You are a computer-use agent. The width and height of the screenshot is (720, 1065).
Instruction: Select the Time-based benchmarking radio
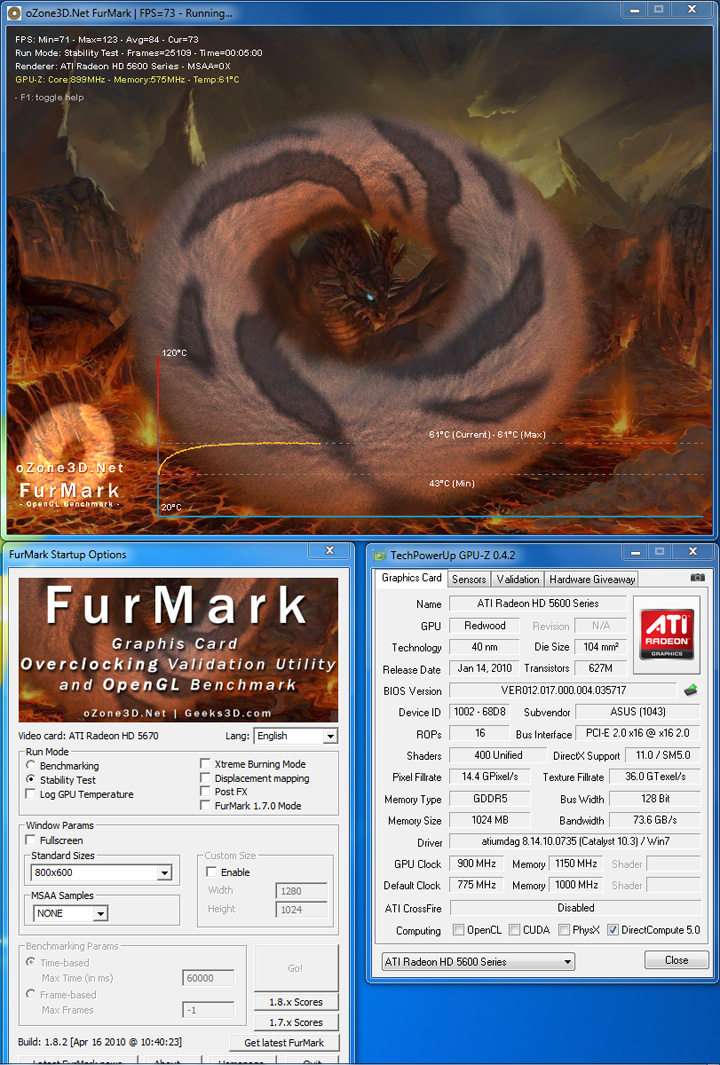[x=31, y=962]
